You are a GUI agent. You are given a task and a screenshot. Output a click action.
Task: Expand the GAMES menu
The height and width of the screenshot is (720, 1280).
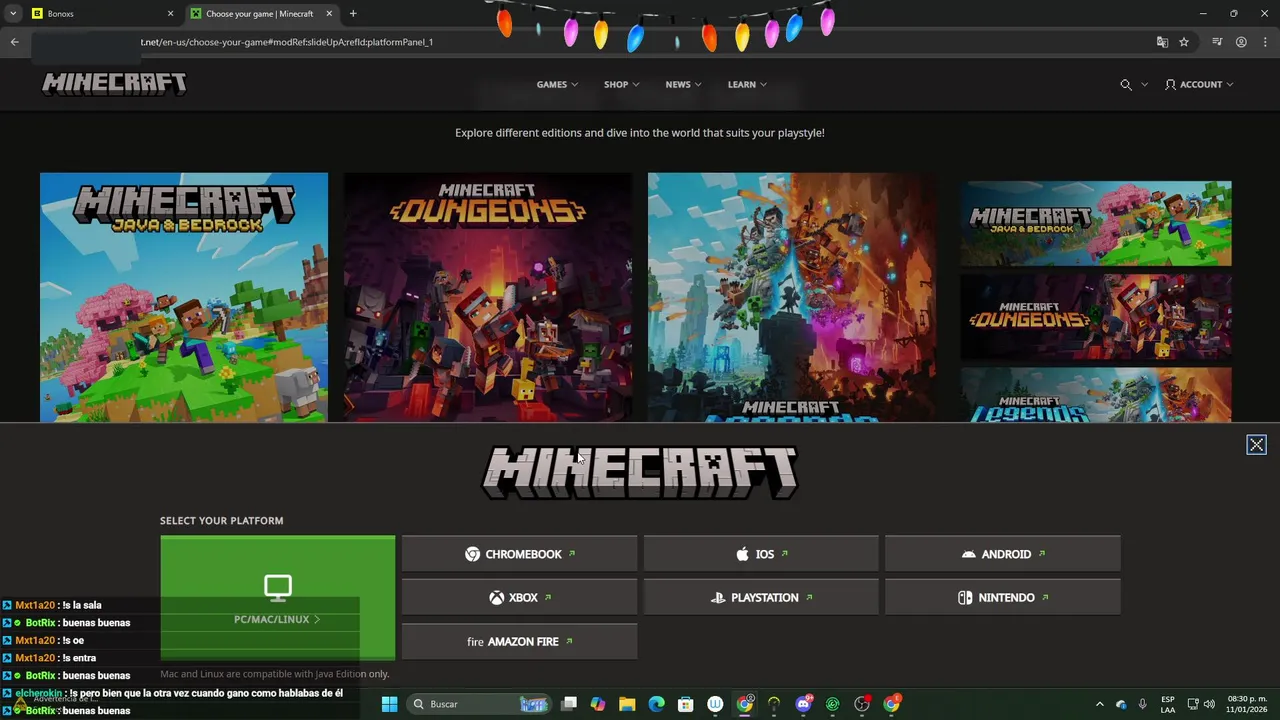point(557,85)
